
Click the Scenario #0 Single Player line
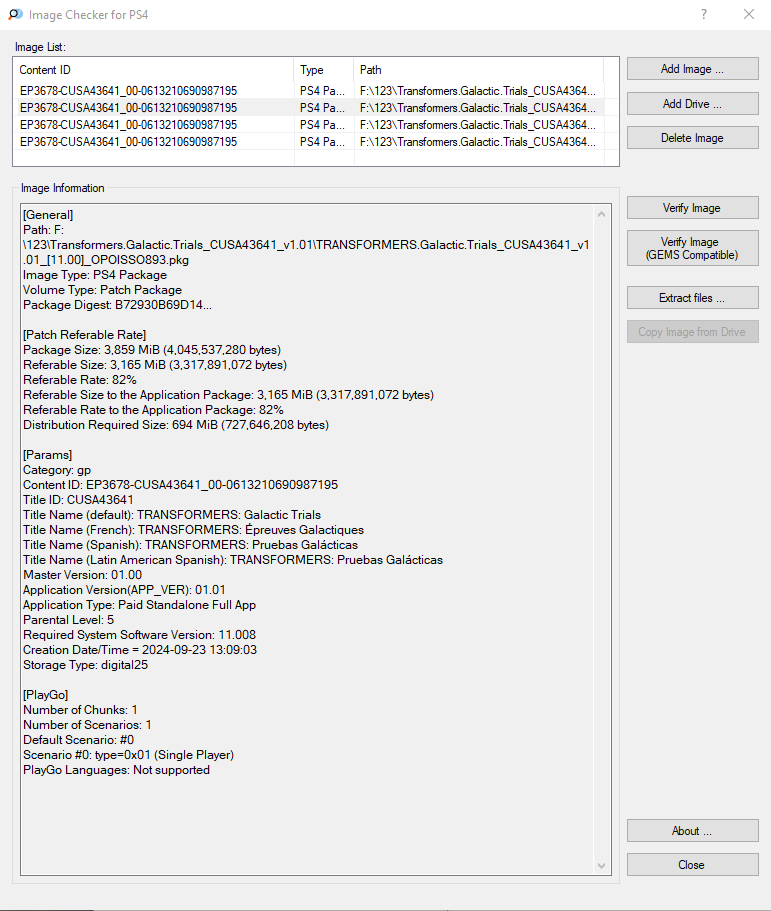(x=128, y=755)
